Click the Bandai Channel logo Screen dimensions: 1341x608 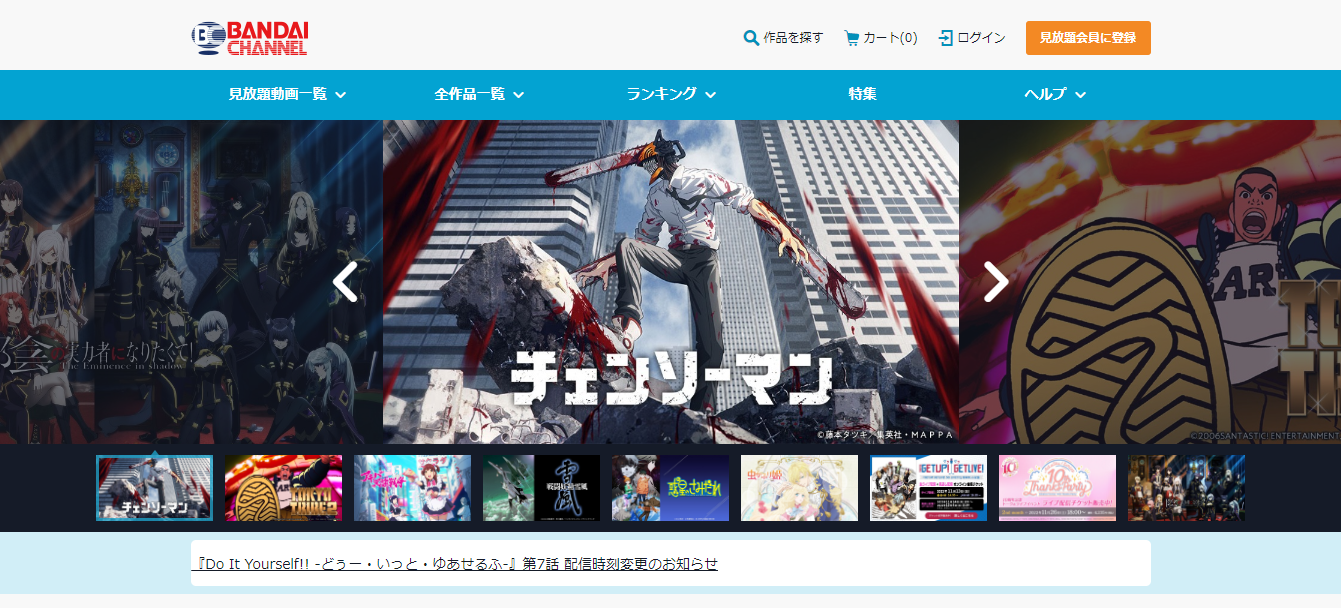[250, 36]
